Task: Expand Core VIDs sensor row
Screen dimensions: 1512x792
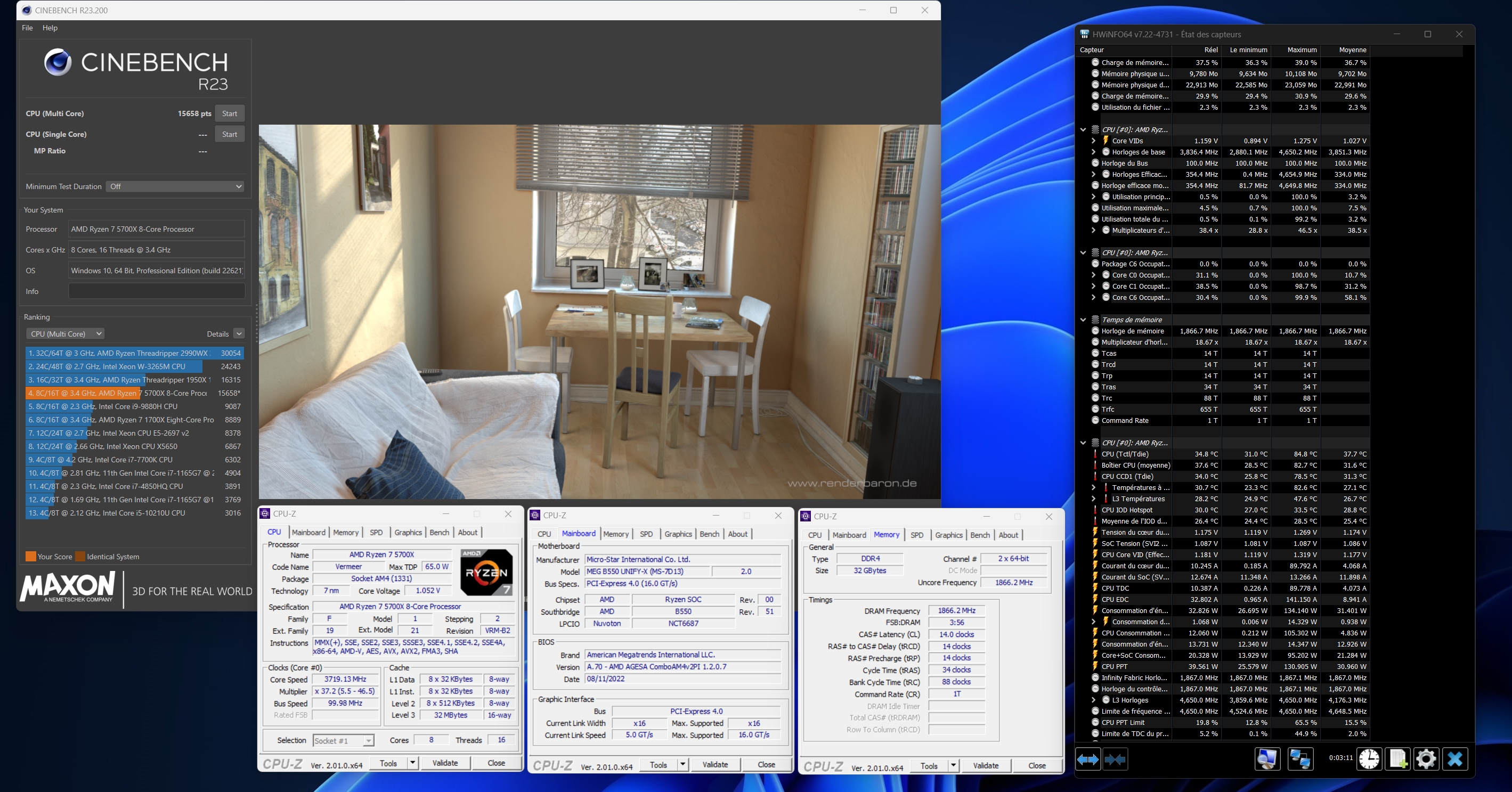Action: point(1093,141)
